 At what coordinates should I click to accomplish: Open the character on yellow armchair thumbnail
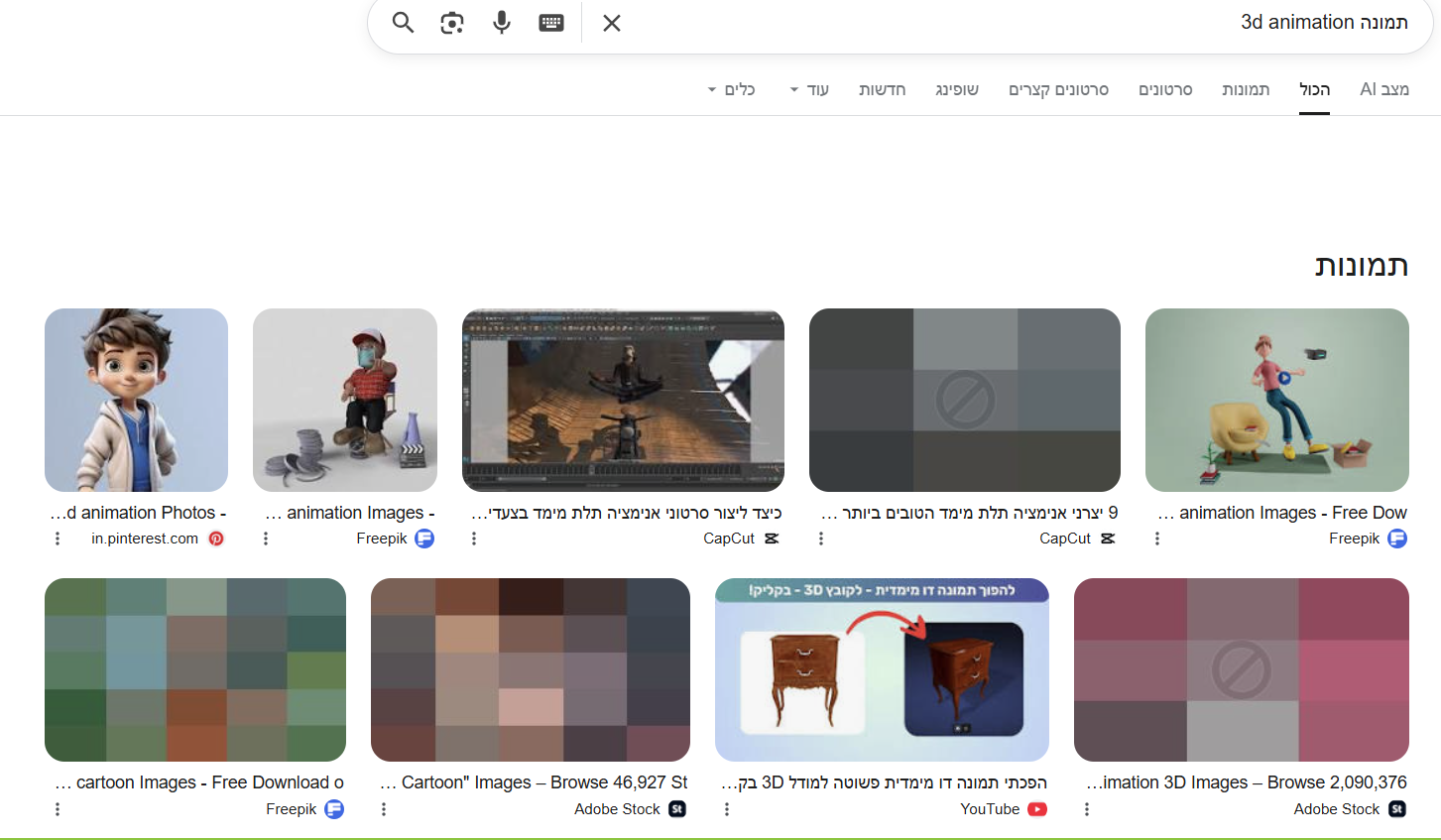(x=1277, y=400)
